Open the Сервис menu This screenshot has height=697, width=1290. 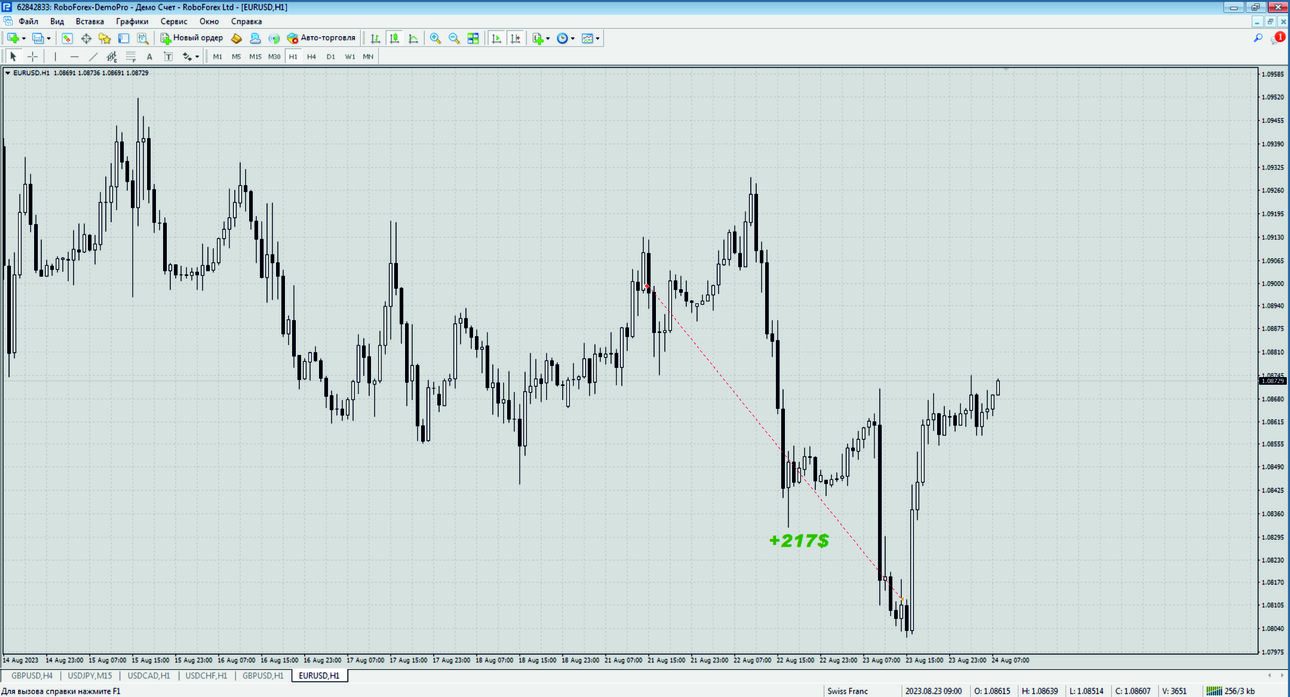click(174, 21)
